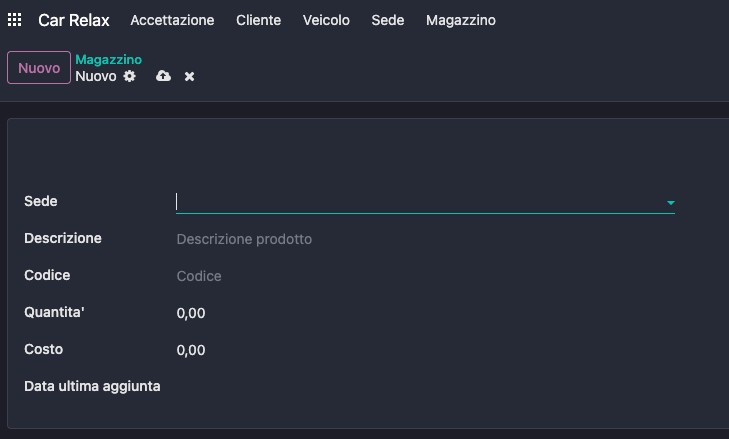Image resolution: width=729 pixels, height=439 pixels.
Task: Open the Magazzino top menu
Action: [461, 20]
